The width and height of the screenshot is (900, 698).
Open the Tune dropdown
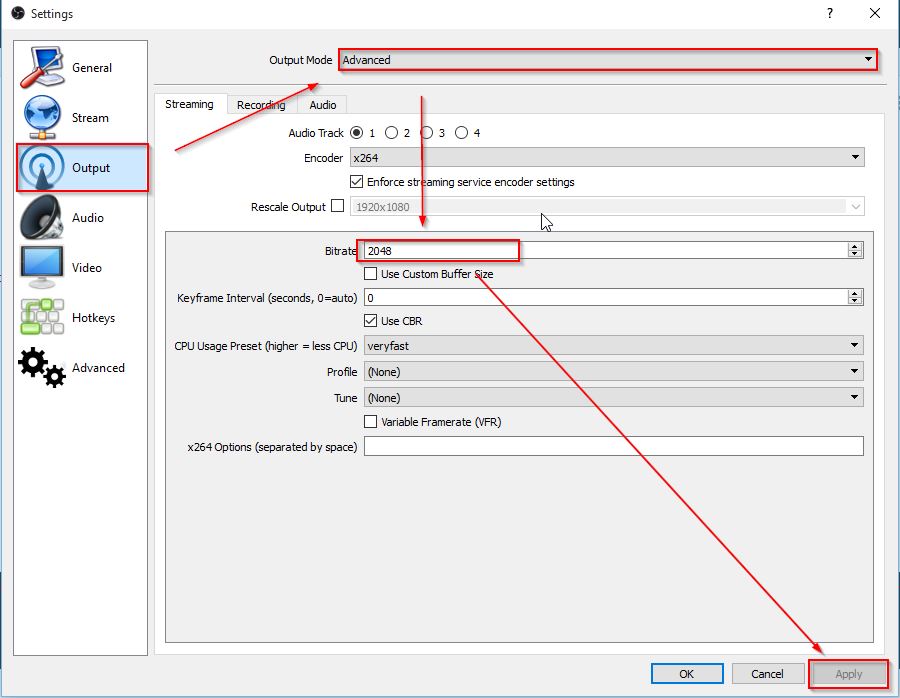[x=614, y=397]
